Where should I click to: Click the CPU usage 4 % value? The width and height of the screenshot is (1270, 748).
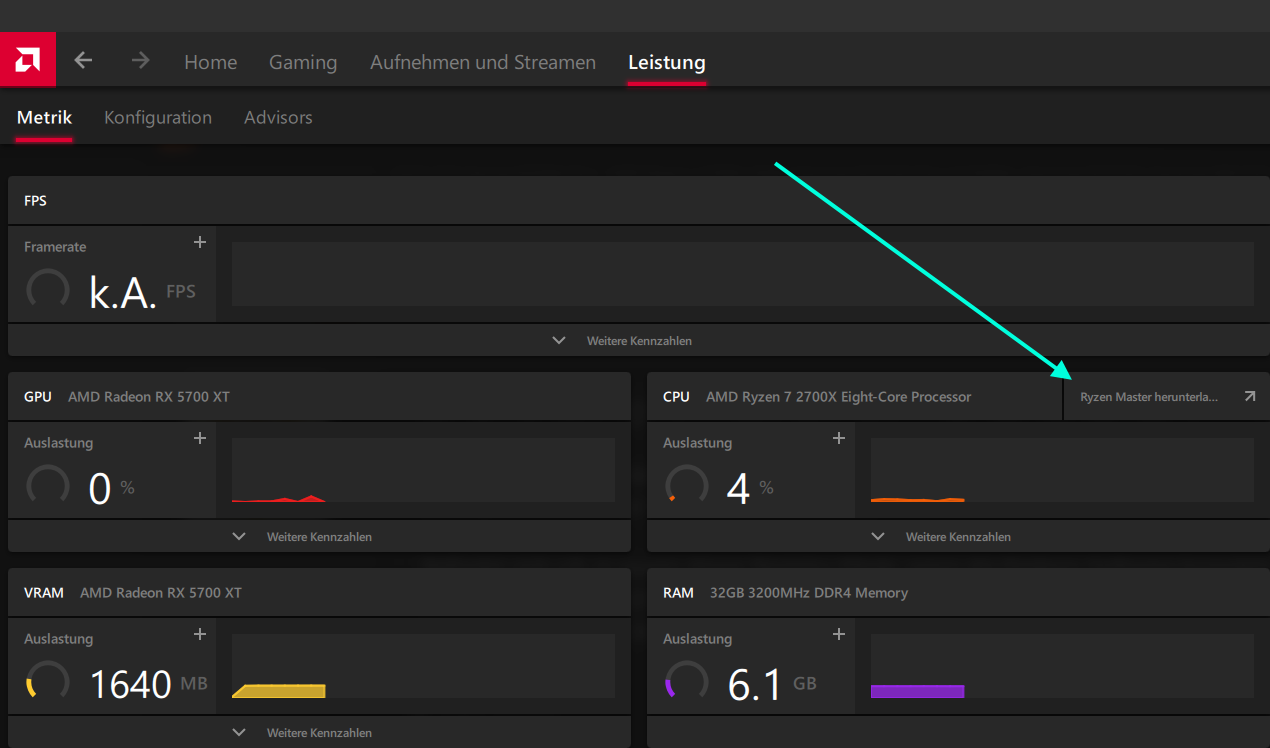(750, 489)
